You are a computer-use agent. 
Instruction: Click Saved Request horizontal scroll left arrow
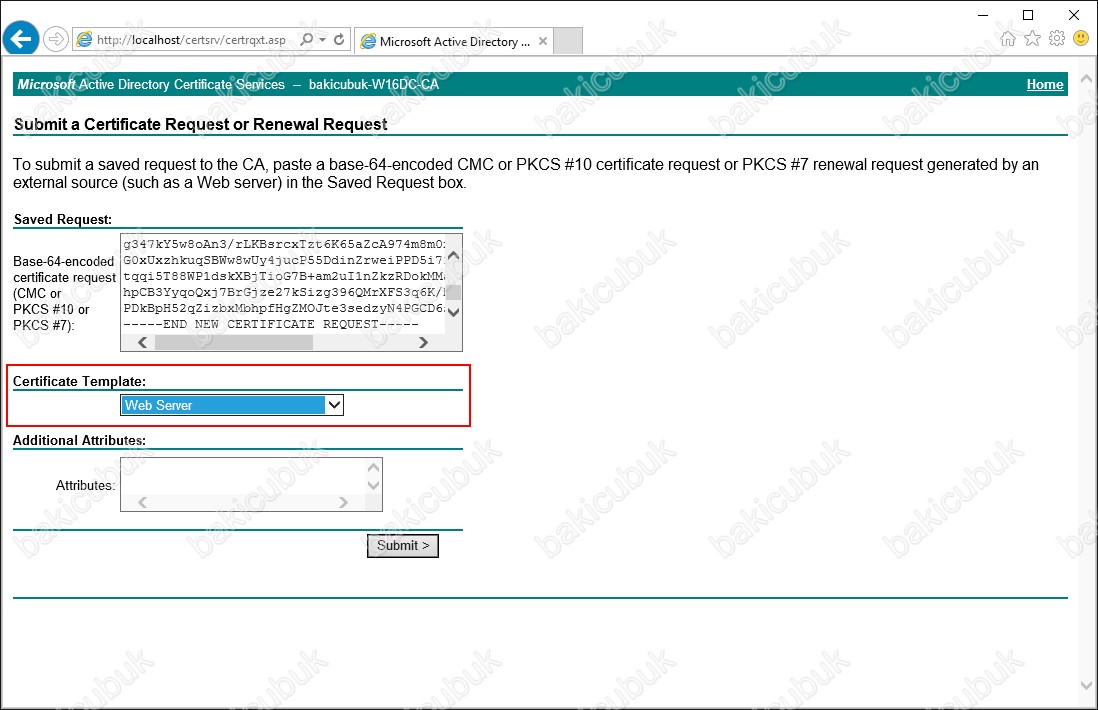pos(142,342)
